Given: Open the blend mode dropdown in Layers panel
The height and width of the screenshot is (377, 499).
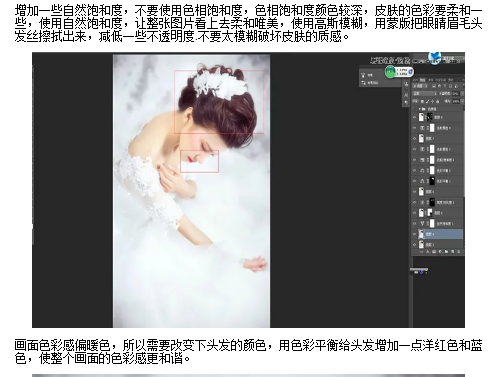Looking at the screenshot, I should tap(424, 94).
